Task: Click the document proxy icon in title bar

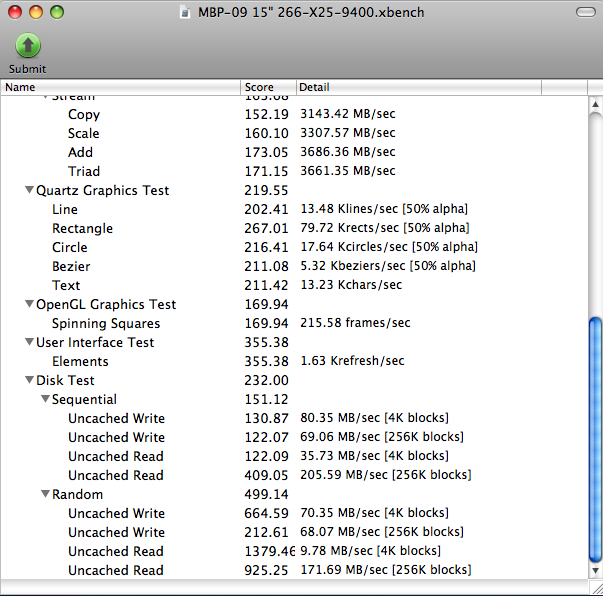Action: [x=185, y=13]
